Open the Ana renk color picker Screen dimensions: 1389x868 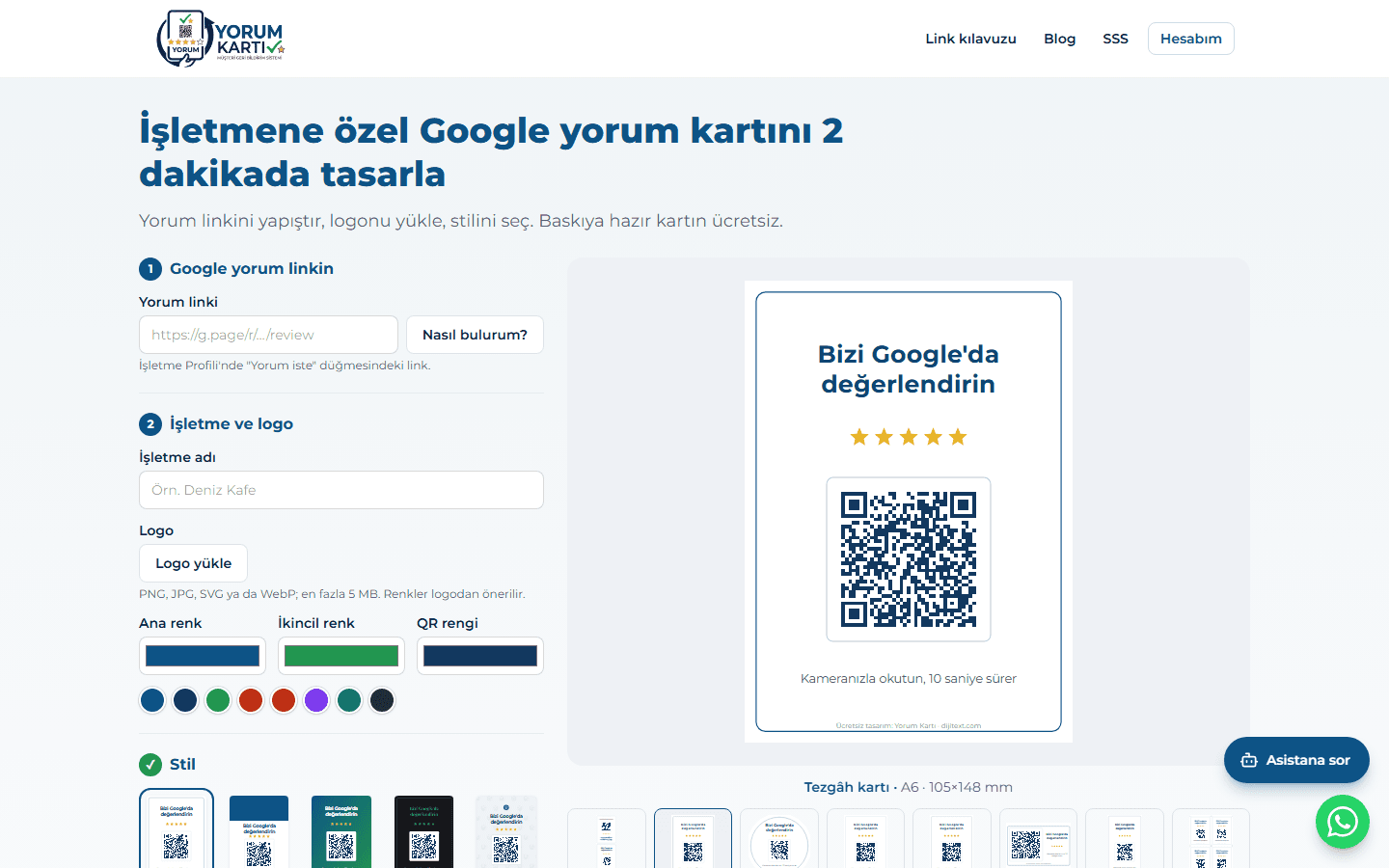(x=203, y=656)
